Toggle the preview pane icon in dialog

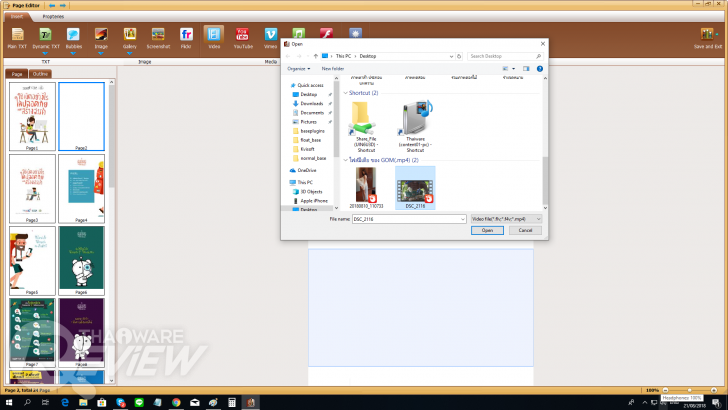pyautogui.click(x=526, y=69)
